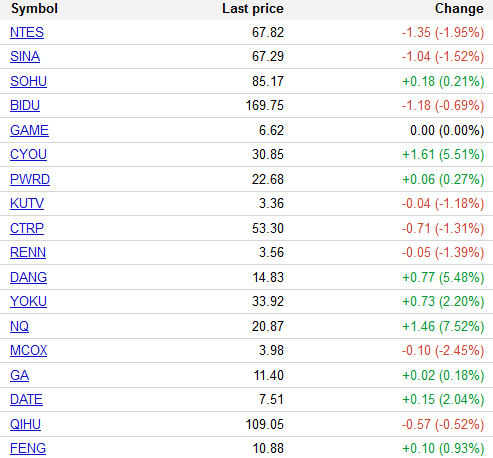Select the KUTV symbol link
This screenshot has height=458, width=493.
tap(27, 203)
